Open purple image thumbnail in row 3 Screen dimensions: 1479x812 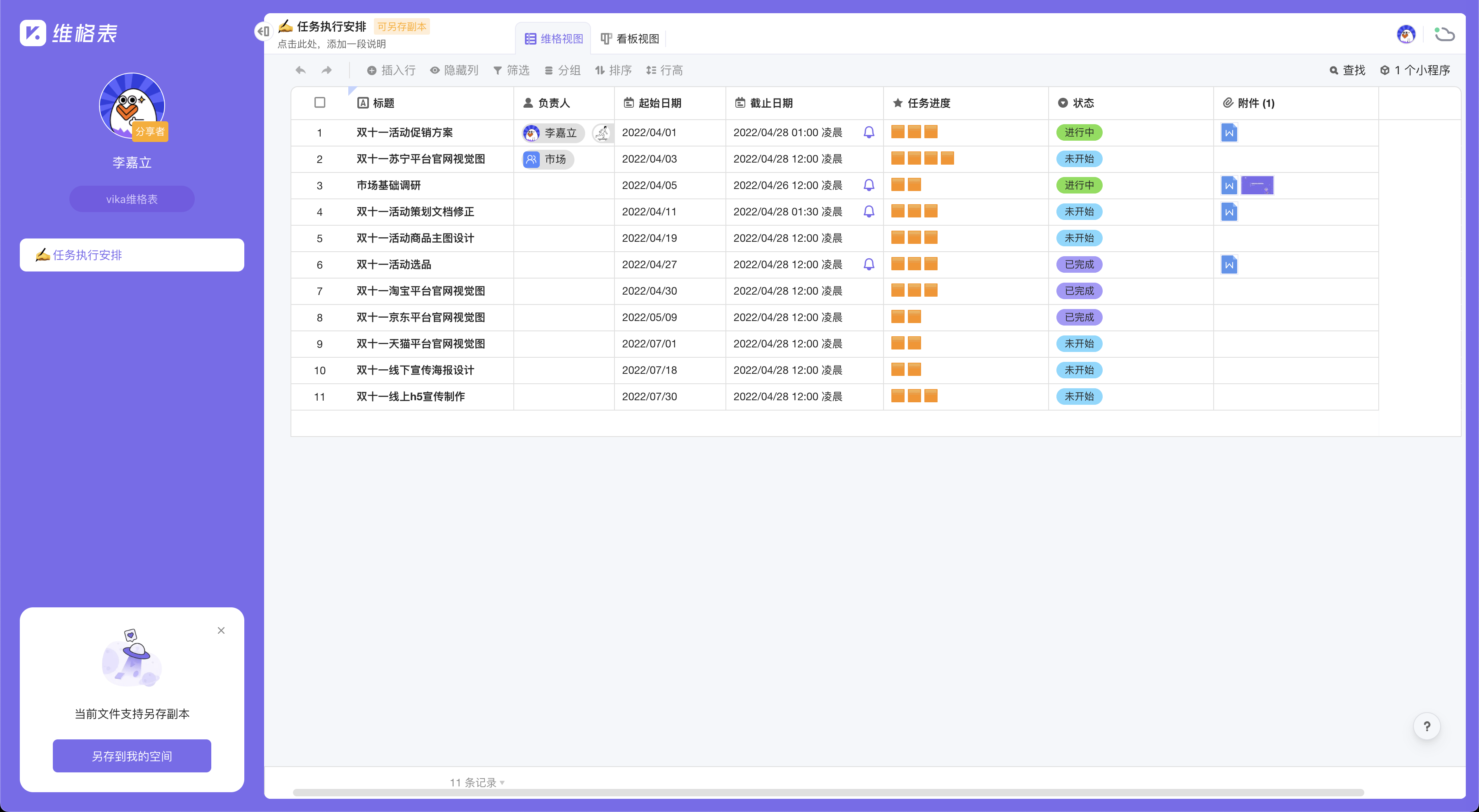pos(1257,186)
